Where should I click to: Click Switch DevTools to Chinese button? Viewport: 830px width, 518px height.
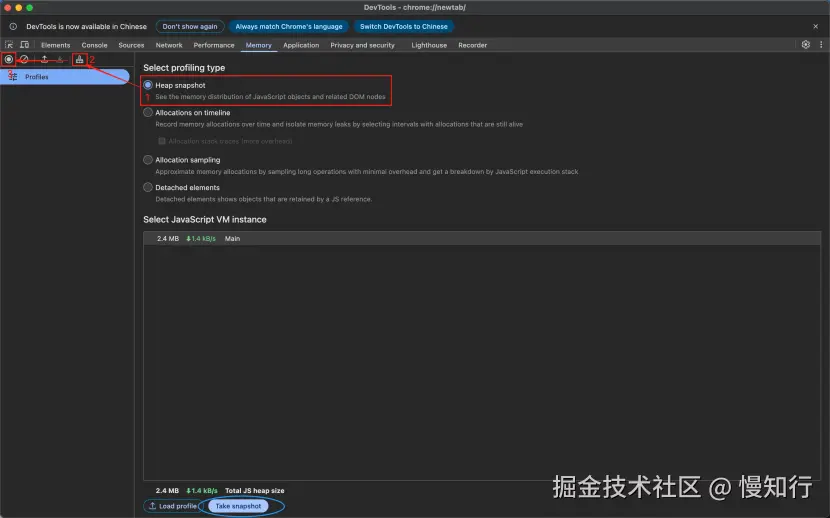click(404, 26)
